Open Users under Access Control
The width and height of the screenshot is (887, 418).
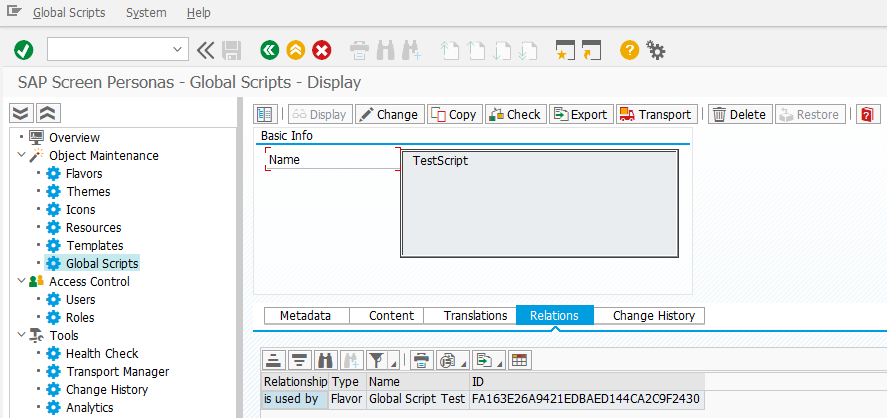tap(80, 300)
